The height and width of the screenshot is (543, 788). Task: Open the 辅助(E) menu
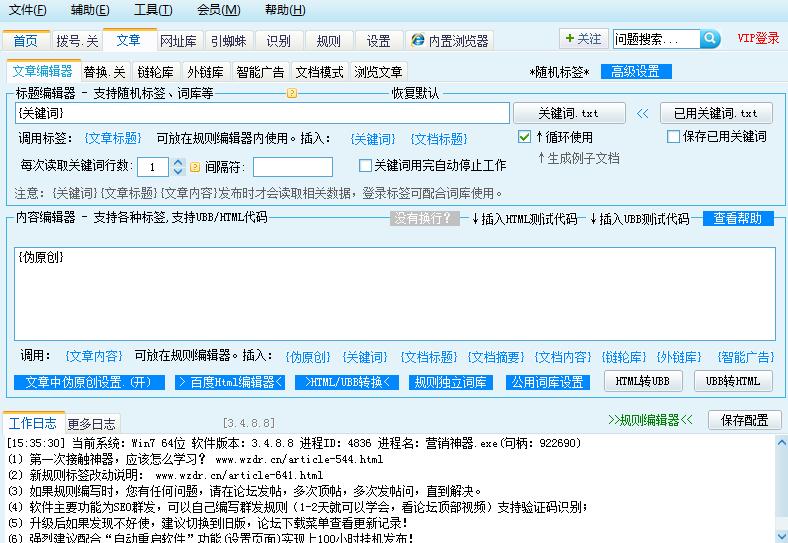[90, 10]
